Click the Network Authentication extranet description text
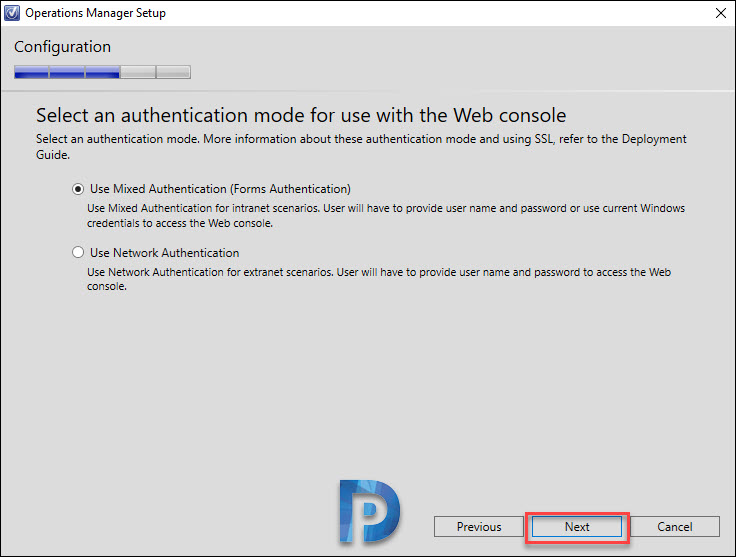Screen dimensions: 736x557 (x=379, y=279)
